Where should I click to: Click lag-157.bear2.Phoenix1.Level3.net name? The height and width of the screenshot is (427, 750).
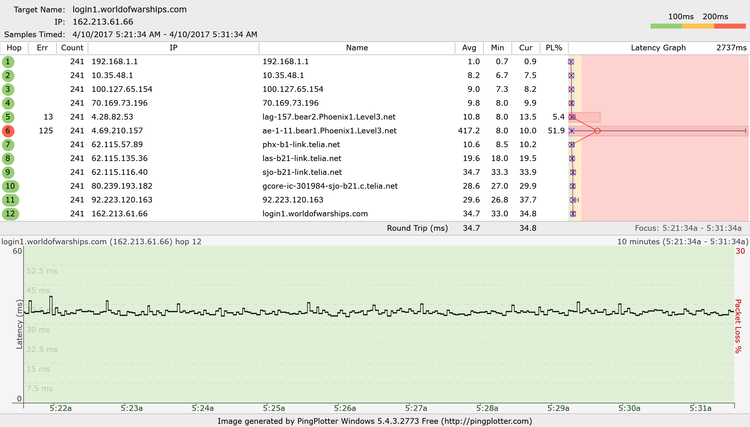329,117
